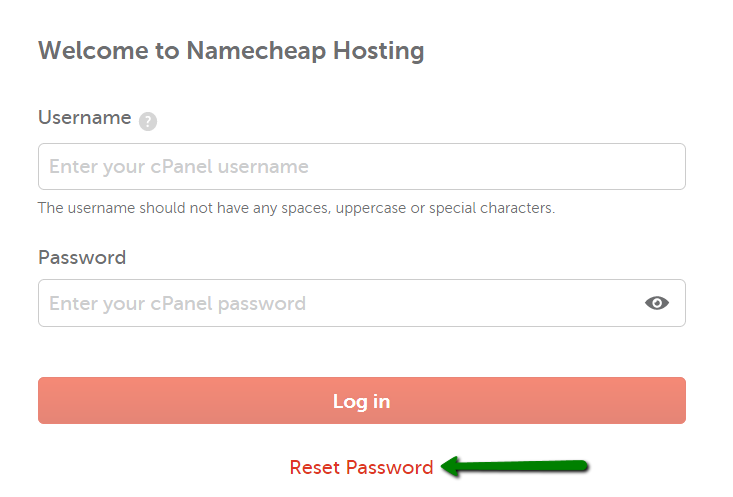Click the Password field label
Screen dimensions: 733x497
pyautogui.click(x=82, y=258)
